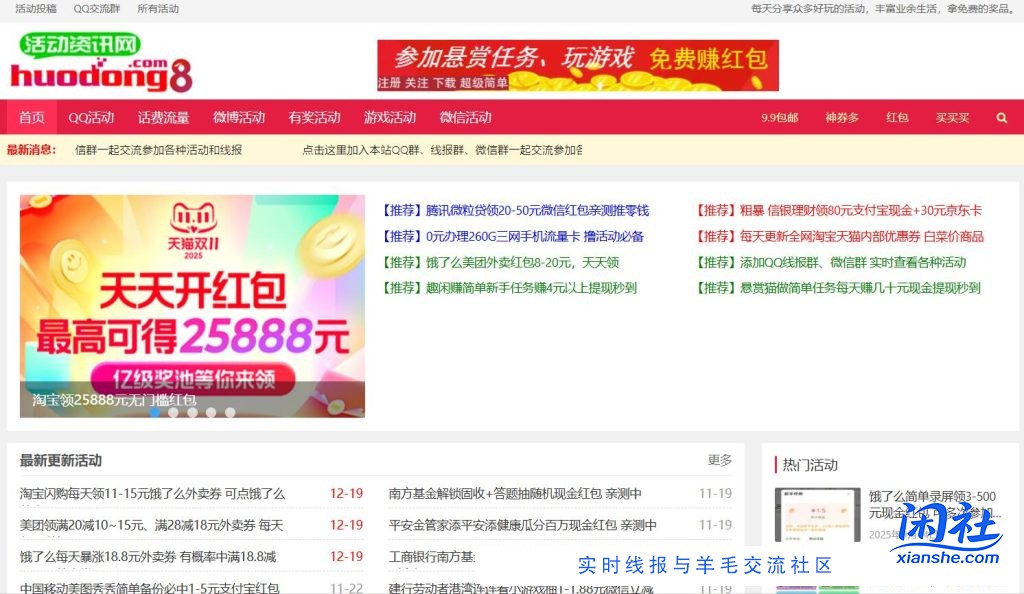
Task: Click 更多 to see more updated activities
Action: [717, 460]
